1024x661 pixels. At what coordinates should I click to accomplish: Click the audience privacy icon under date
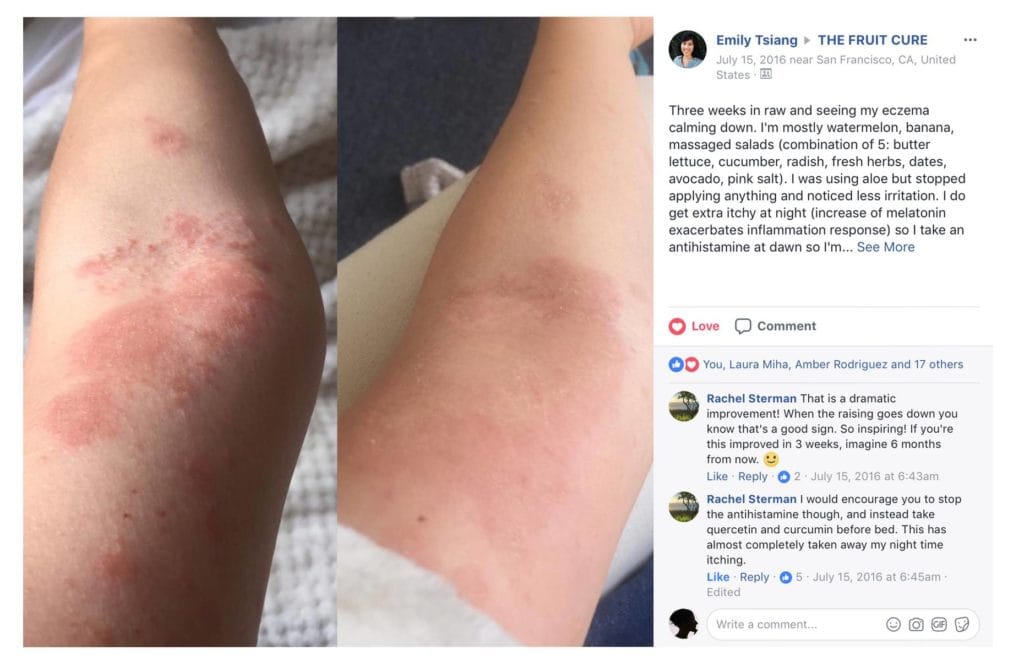pos(766,74)
